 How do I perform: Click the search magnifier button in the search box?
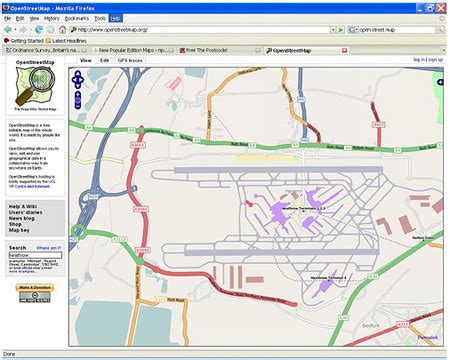tap(441, 30)
